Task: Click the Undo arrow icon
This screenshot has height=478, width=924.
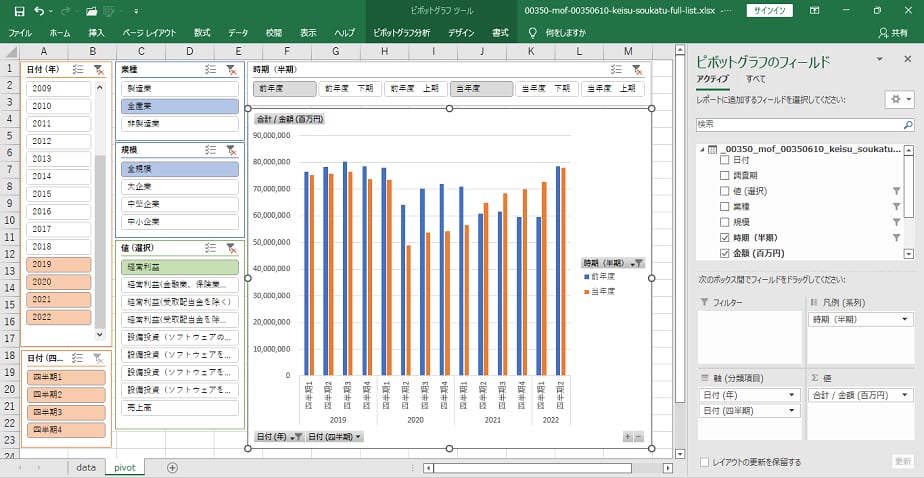Action: 39,10
